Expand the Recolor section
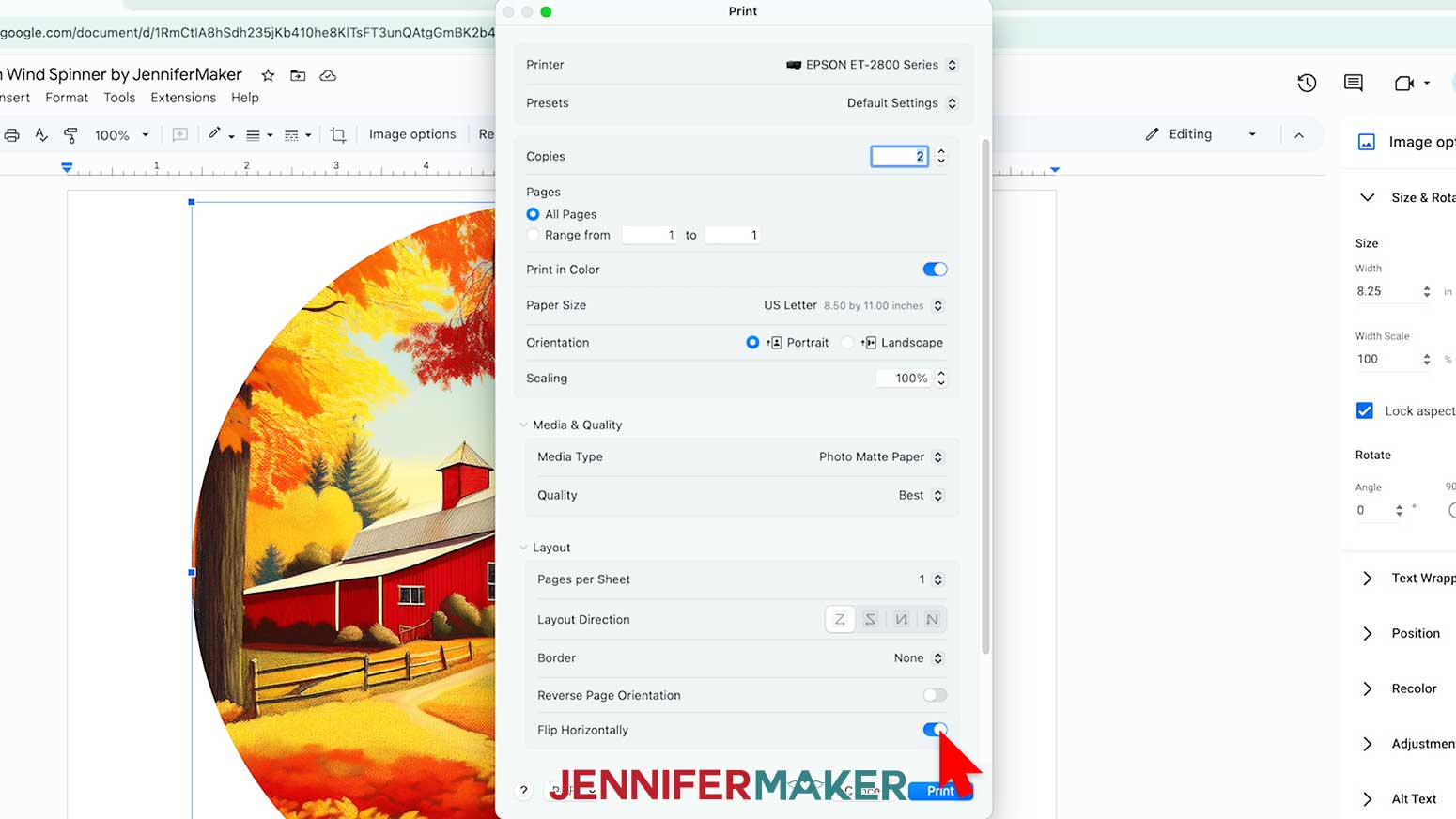 (x=1368, y=689)
